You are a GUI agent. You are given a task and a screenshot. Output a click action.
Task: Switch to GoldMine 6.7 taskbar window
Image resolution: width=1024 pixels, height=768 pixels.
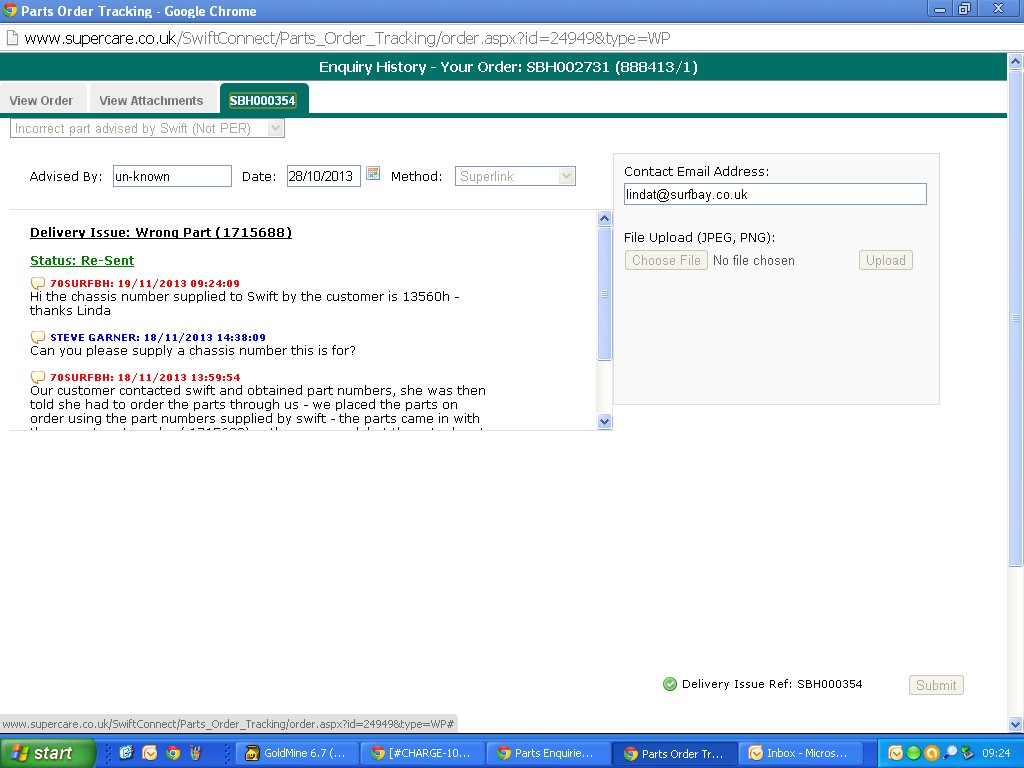tap(295, 753)
